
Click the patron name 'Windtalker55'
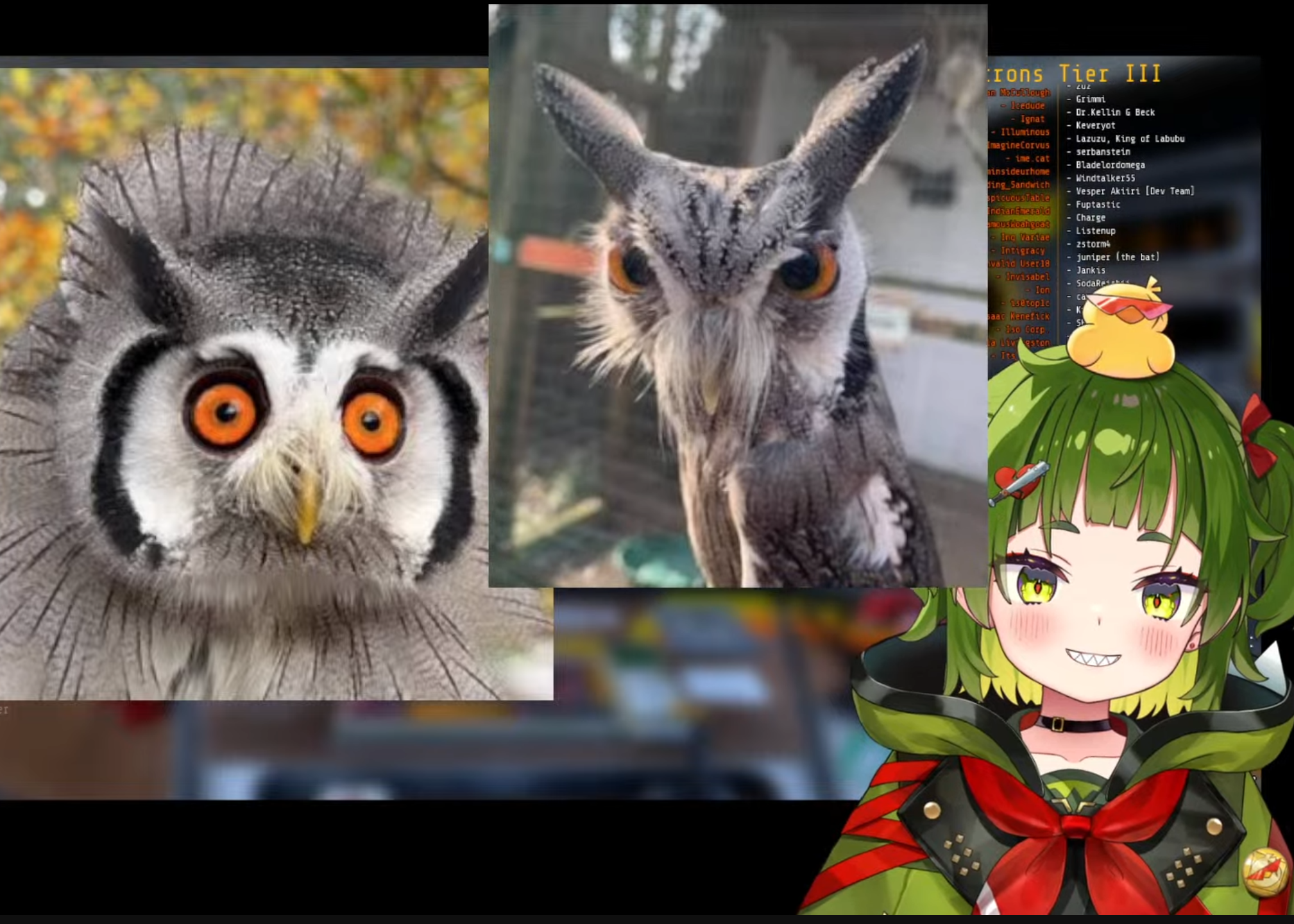(1105, 178)
